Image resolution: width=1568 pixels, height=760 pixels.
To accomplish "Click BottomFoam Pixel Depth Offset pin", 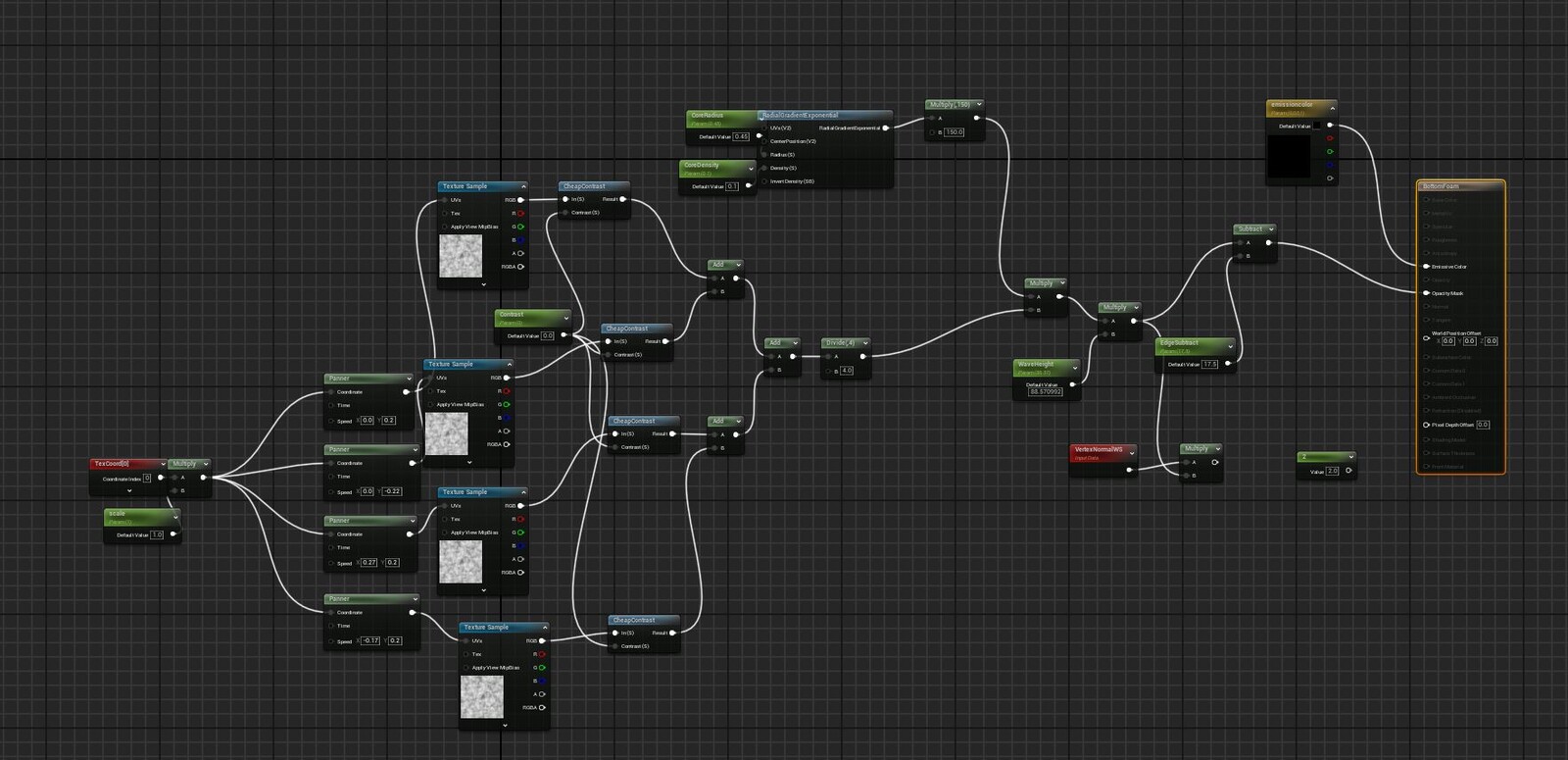I will coord(1426,425).
